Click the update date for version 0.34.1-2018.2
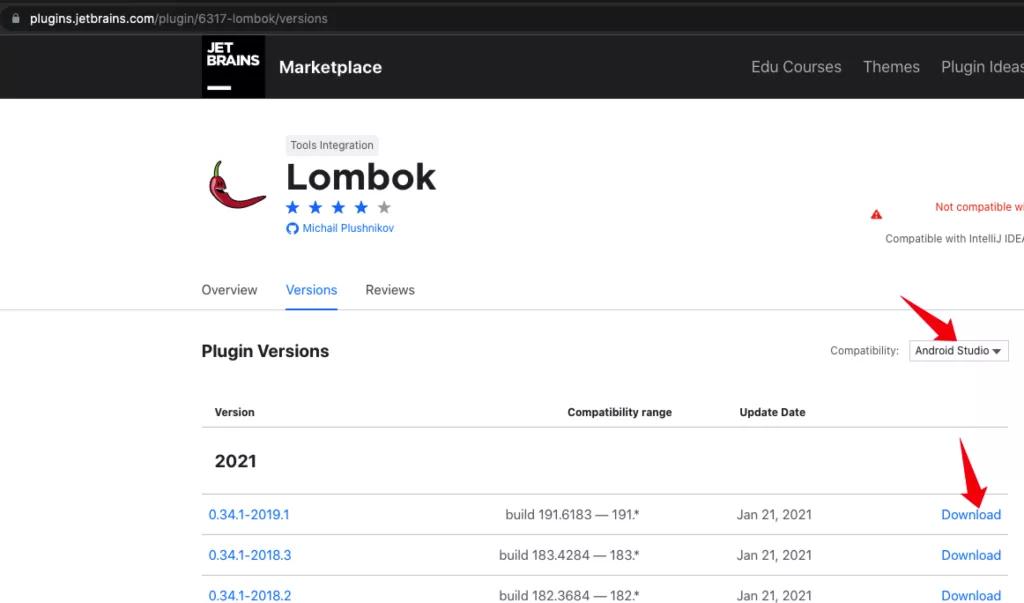The width and height of the screenshot is (1024, 603). tap(774, 595)
